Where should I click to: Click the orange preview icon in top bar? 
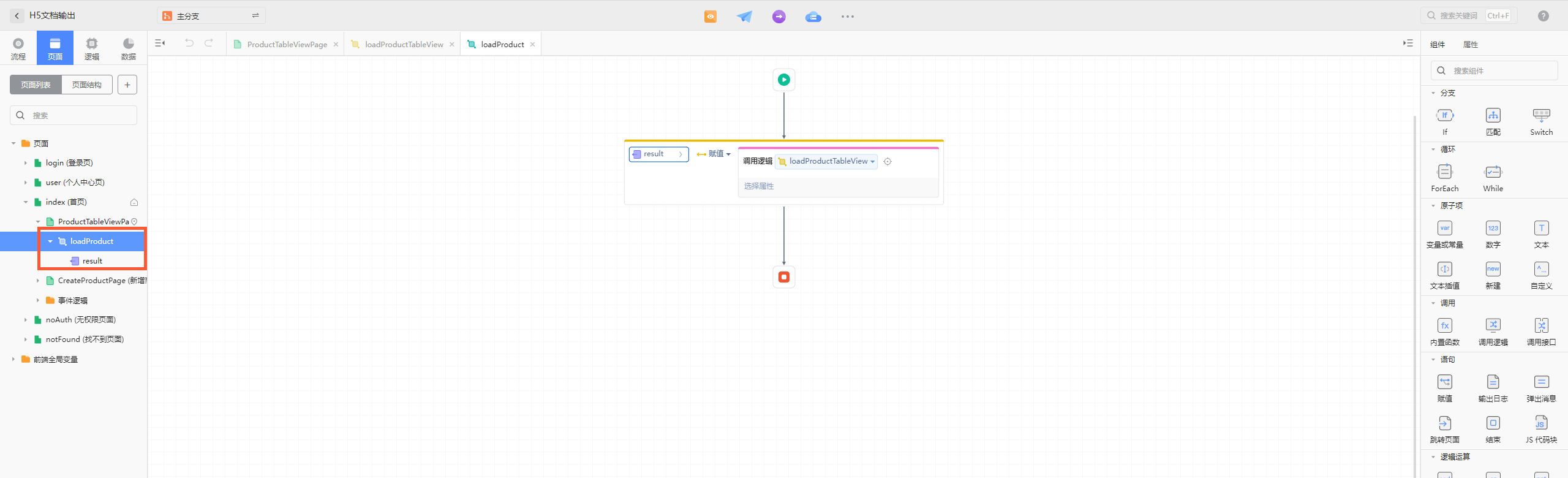710,17
